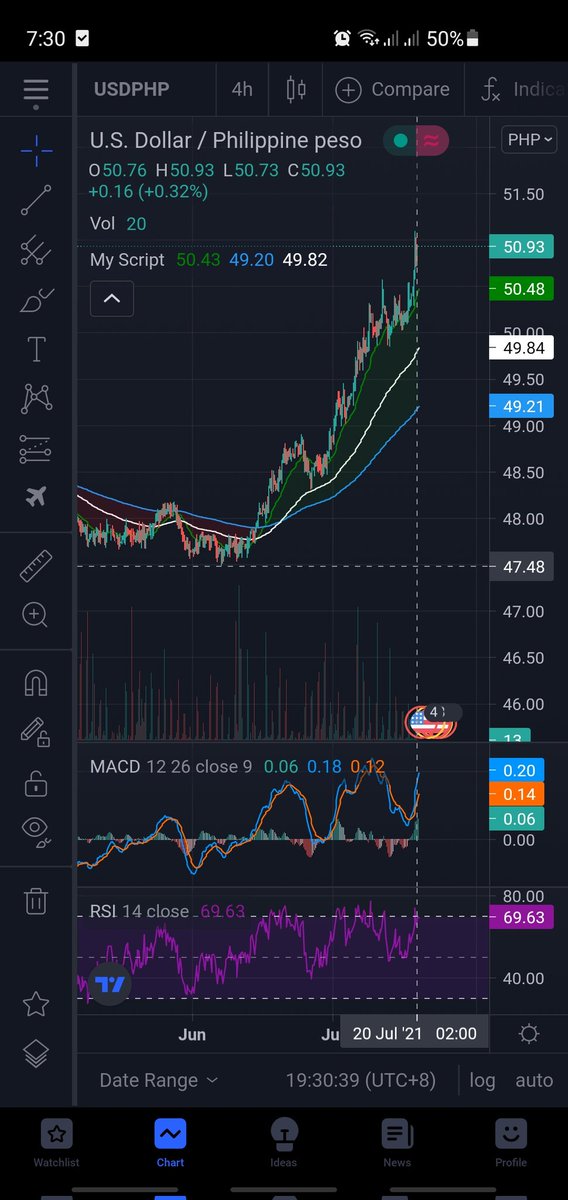Switch to the Watchlist tab
Image resolution: width=568 pixels, height=1200 pixels.
tap(57, 1142)
